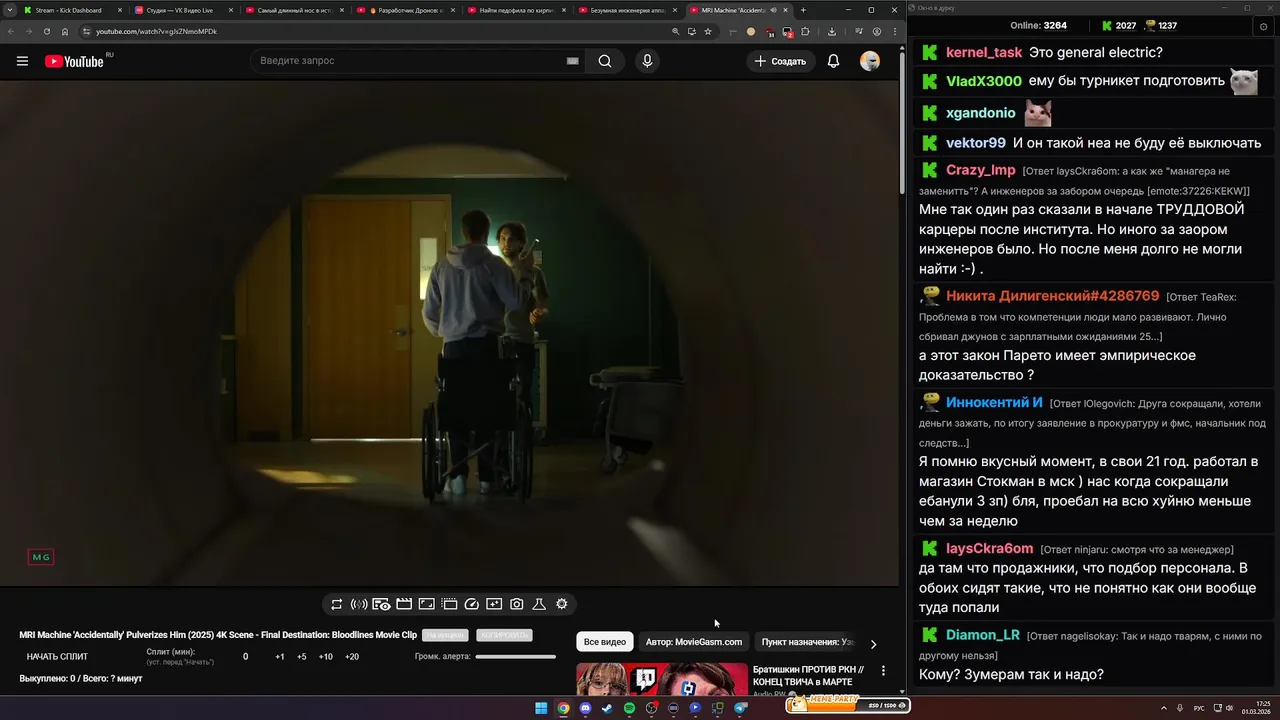Viewport: 1280px width, 720px height.
Task: Show hidden system tray icons
Action: click(x=1164, y=708)
